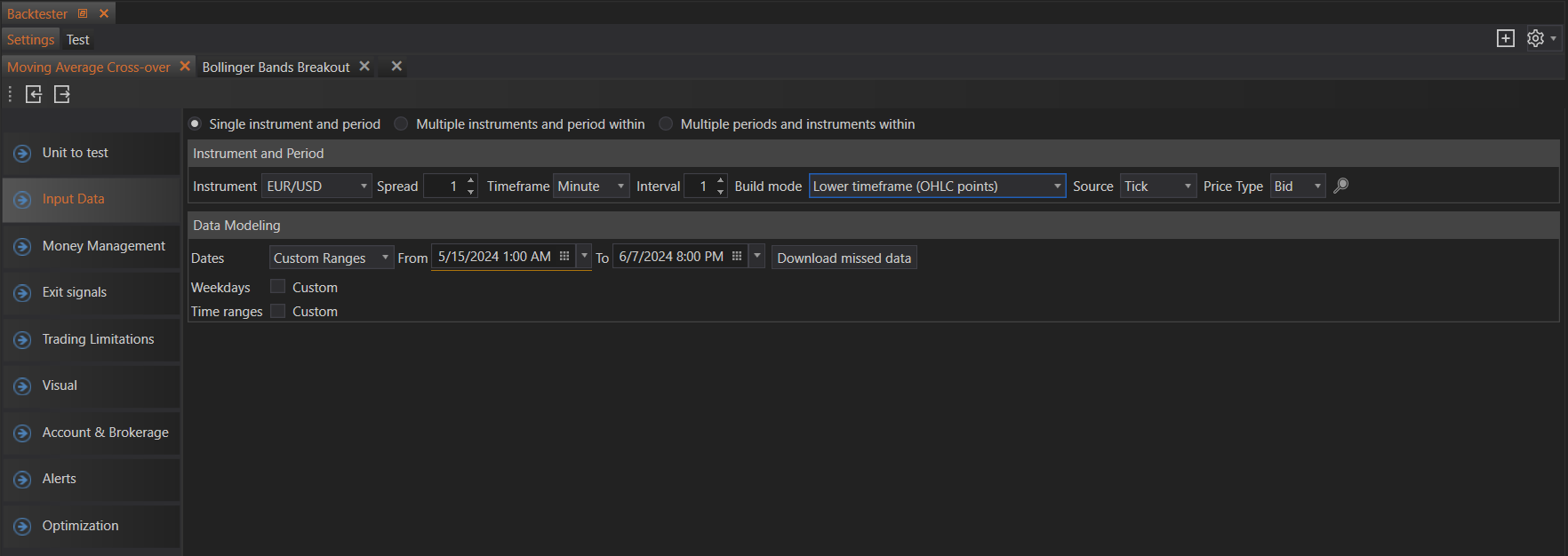This screenshot has height=556, width=1568.
Task: Enable the Weekdays Custom checkbox
Action: 278,287
